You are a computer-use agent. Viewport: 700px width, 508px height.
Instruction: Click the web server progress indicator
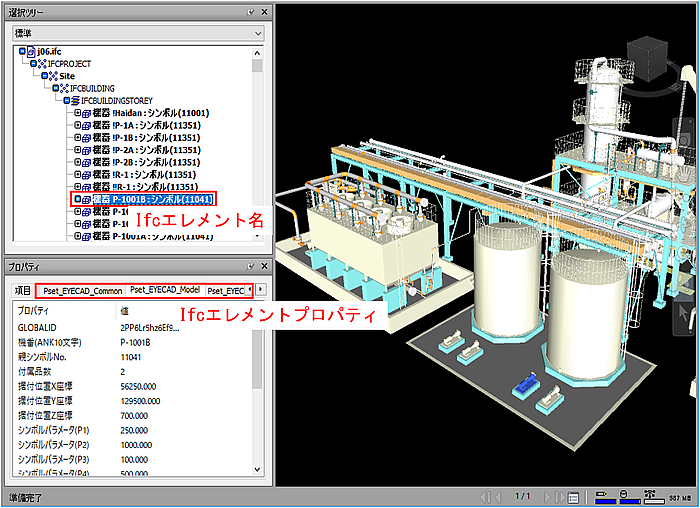point(652,496)
